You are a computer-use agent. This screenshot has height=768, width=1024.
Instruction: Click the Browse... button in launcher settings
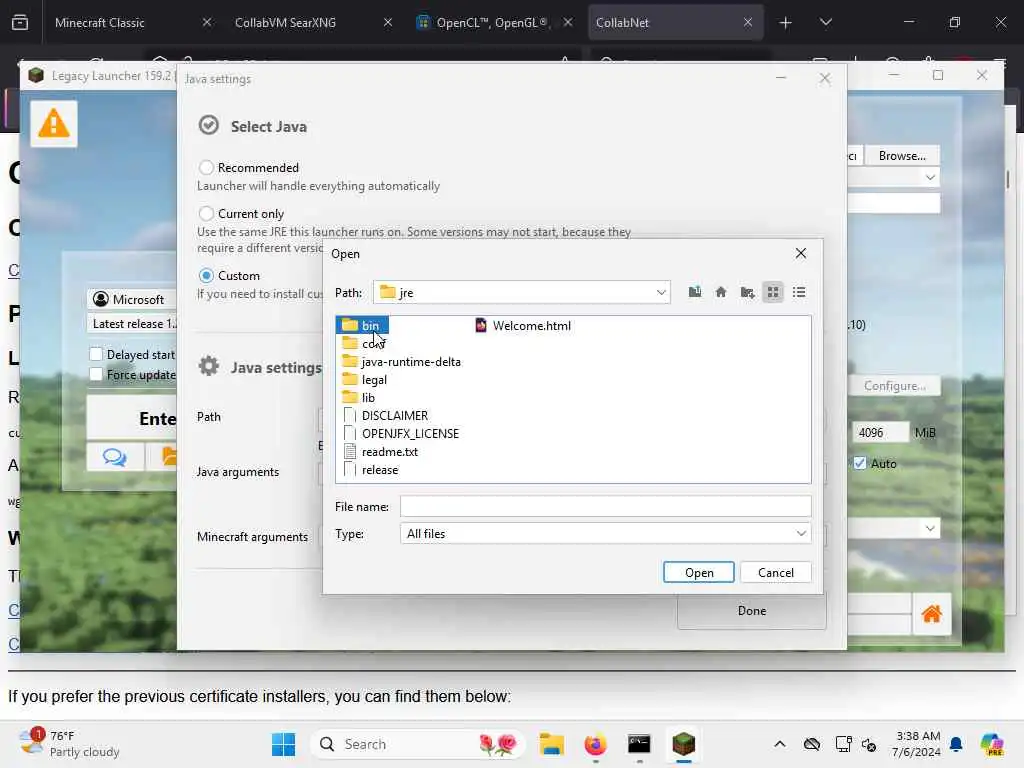coord(902,155)
